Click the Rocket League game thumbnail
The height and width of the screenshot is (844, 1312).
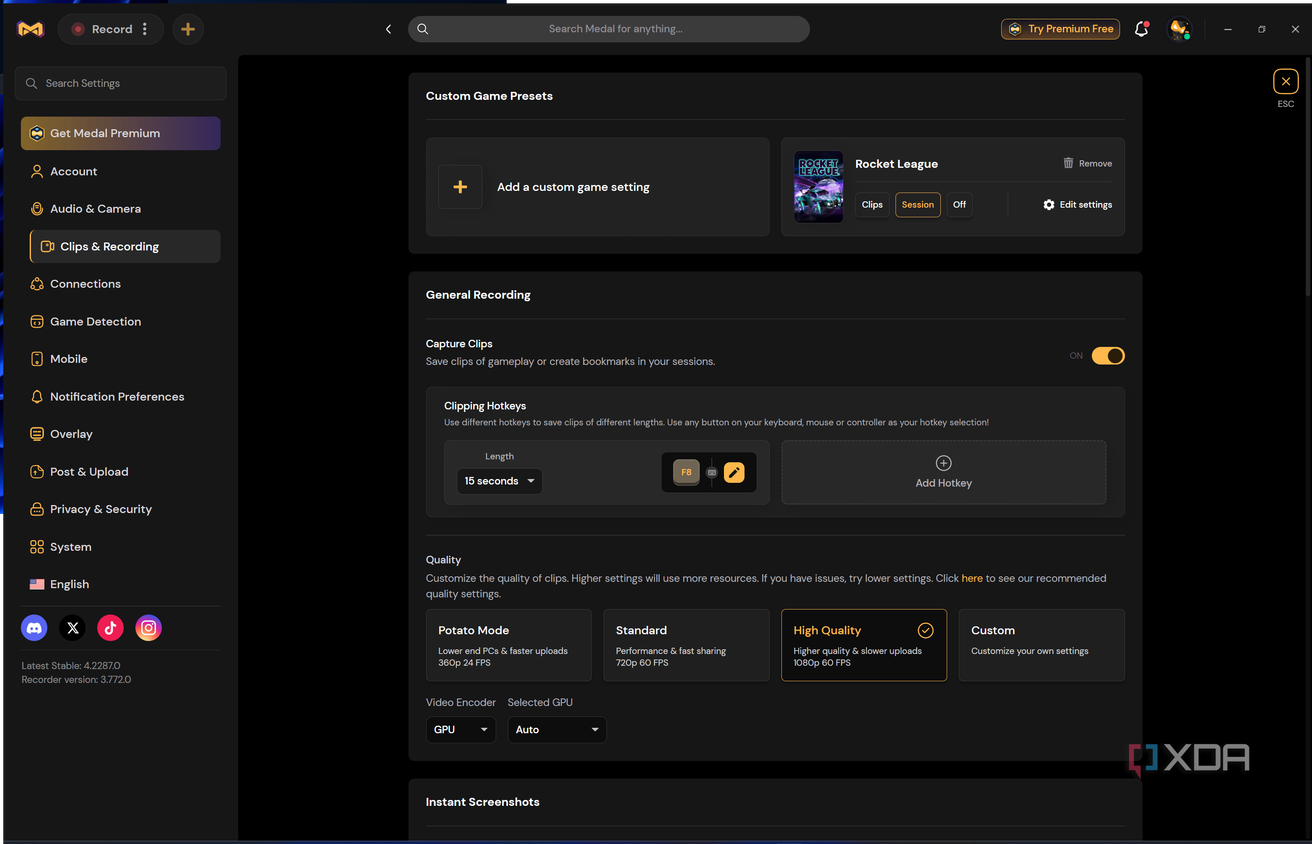click(819, 187)
